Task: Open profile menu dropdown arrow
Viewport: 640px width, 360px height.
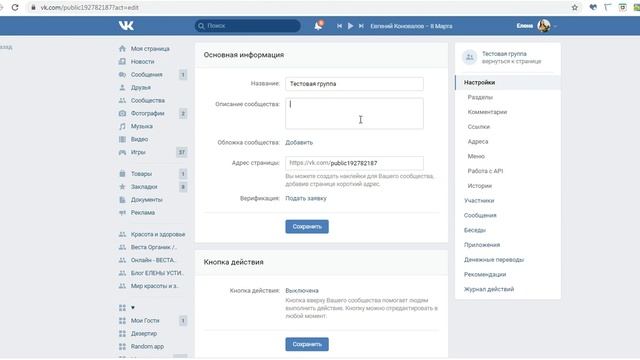Action: point(555,26)
